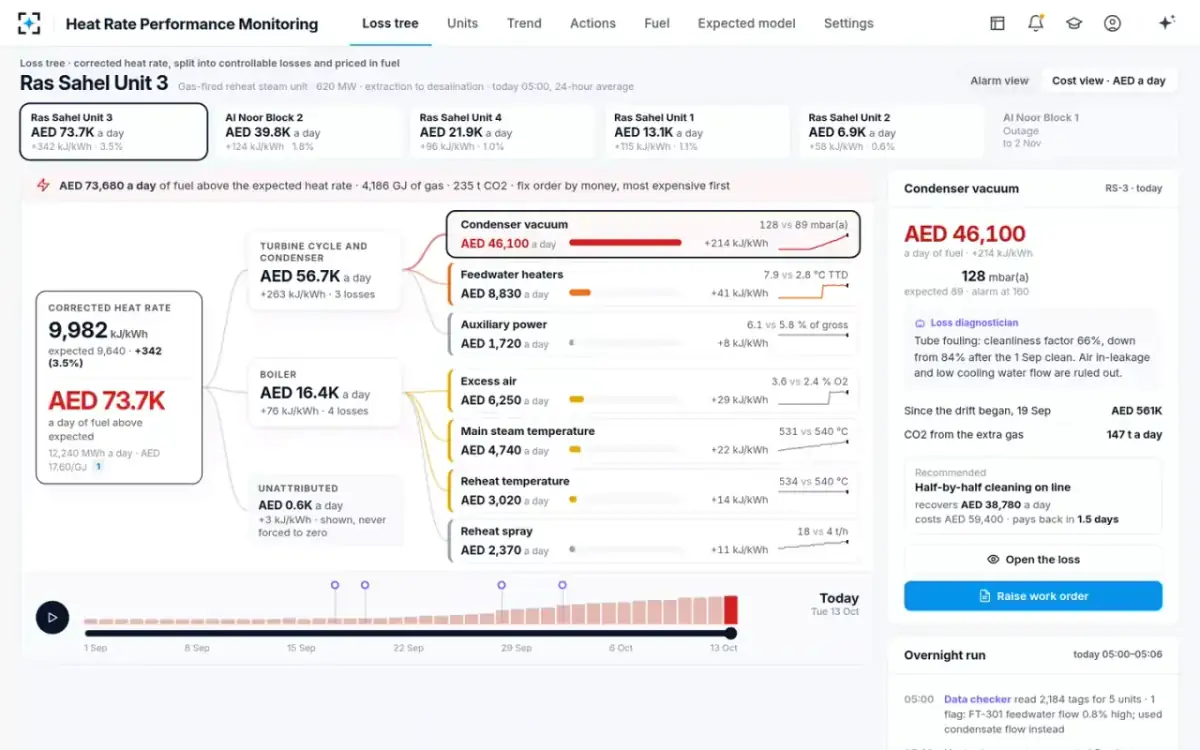Click the Open the loss button
Image resolution: width=1200 pixels, height=750 pixels.
(1033, 560)
